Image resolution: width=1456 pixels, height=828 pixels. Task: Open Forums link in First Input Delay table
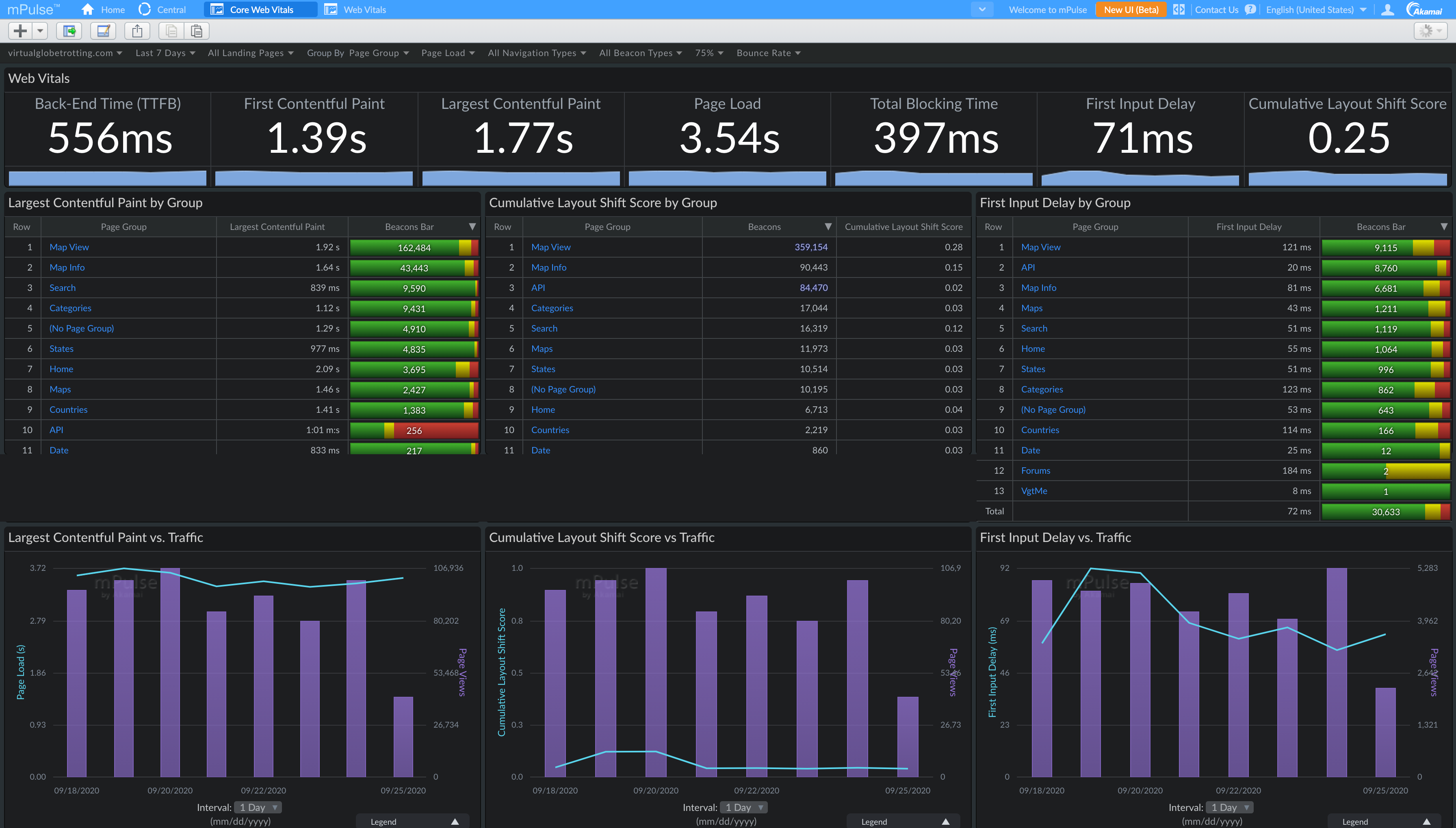(x=1035, y=471)
